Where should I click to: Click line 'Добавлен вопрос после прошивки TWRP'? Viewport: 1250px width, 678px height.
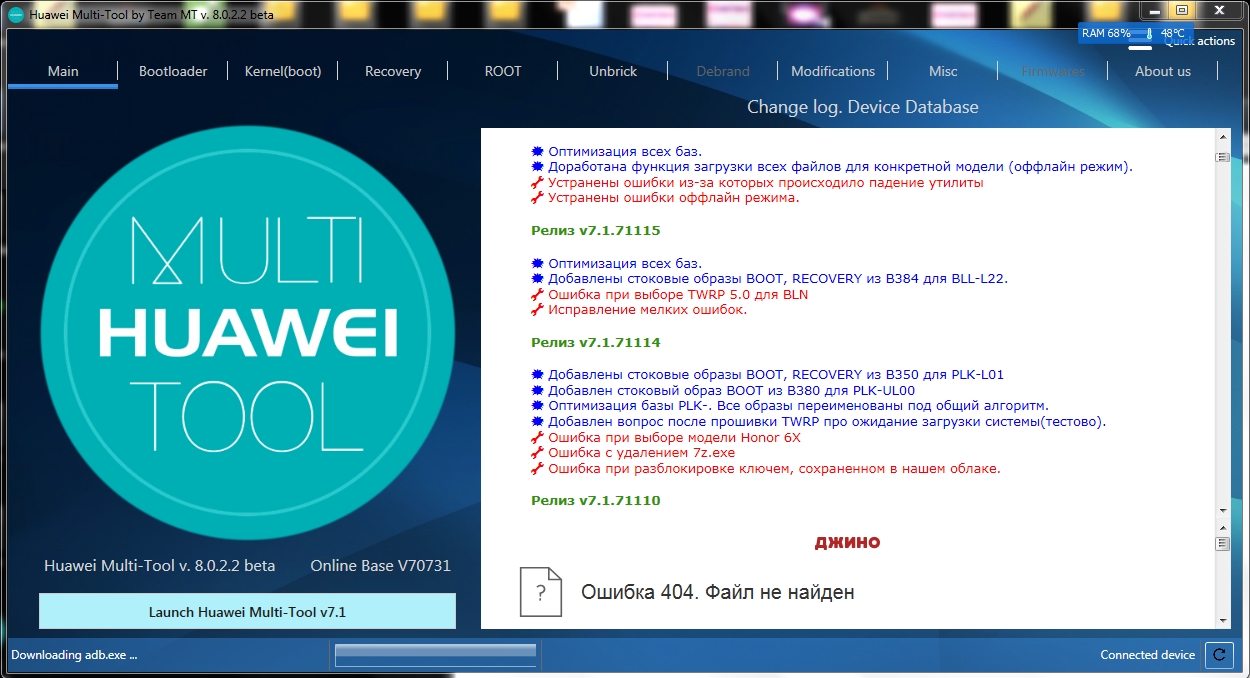point(819,422)
